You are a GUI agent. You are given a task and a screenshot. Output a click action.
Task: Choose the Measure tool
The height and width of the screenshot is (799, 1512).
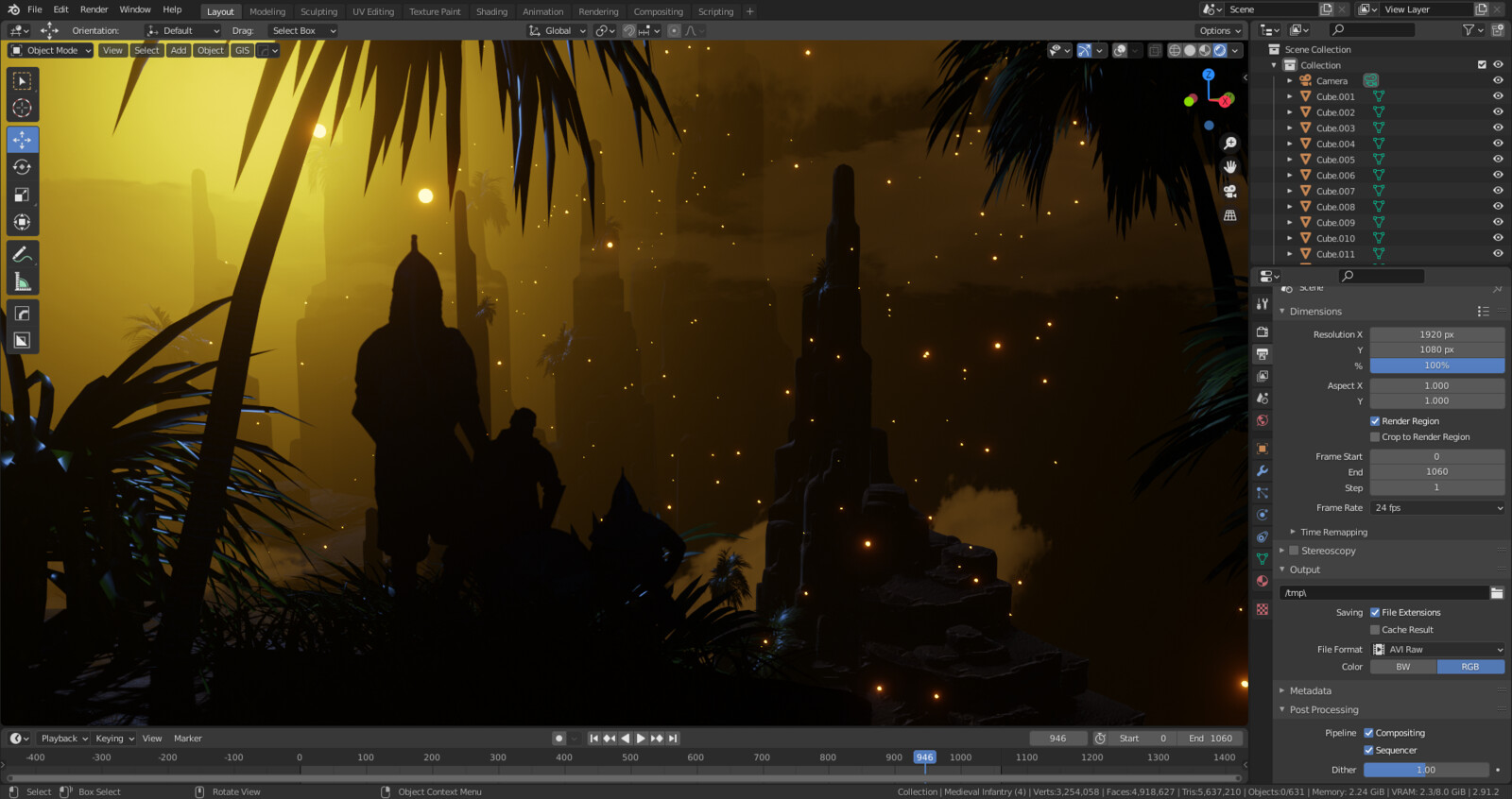[x=23, y=281]
